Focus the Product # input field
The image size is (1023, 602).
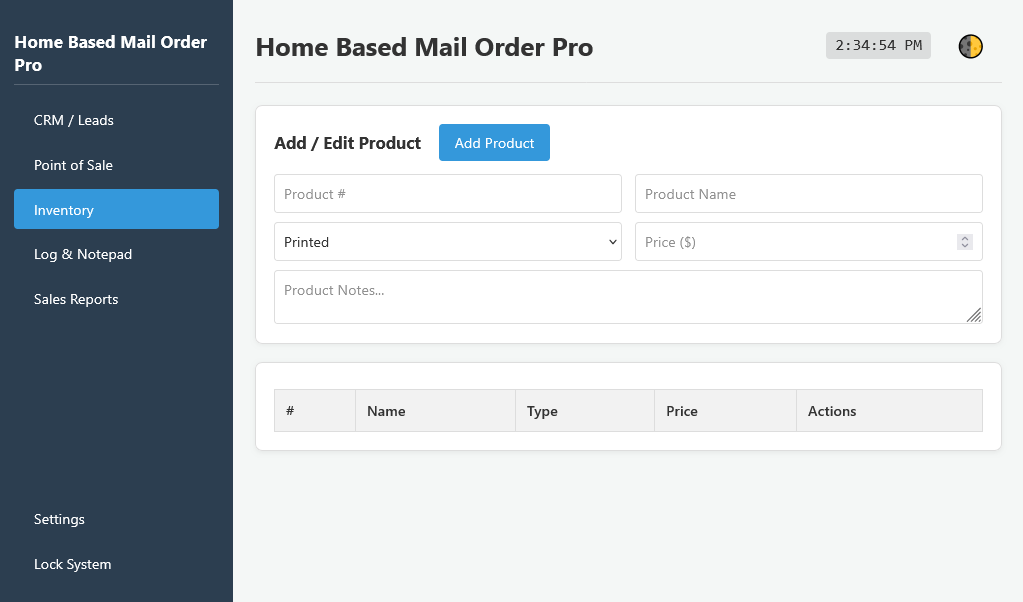448,194
